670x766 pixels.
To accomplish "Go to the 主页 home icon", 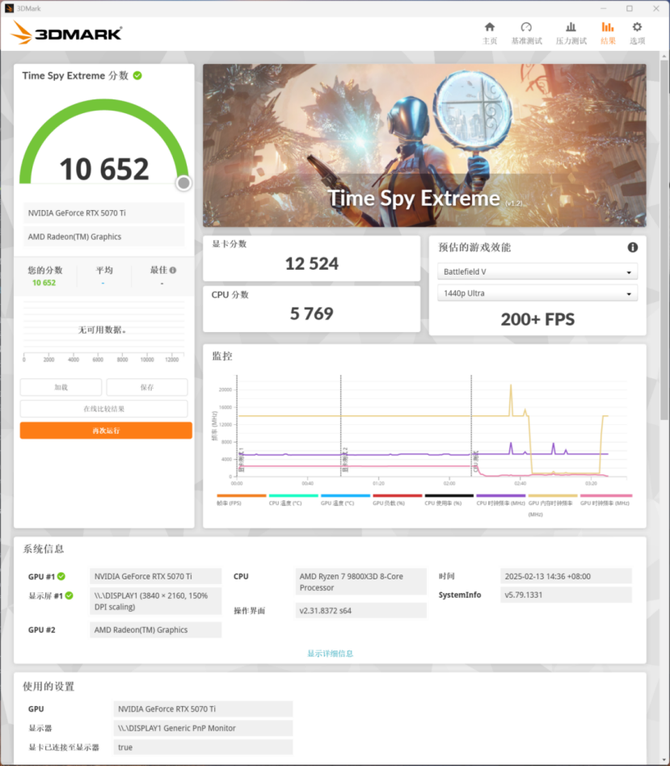I will [x=490, y=27].
